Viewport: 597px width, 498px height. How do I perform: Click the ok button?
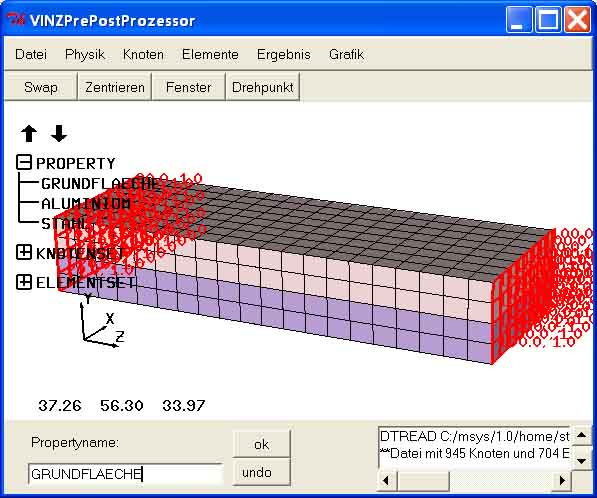pos(261,444)
